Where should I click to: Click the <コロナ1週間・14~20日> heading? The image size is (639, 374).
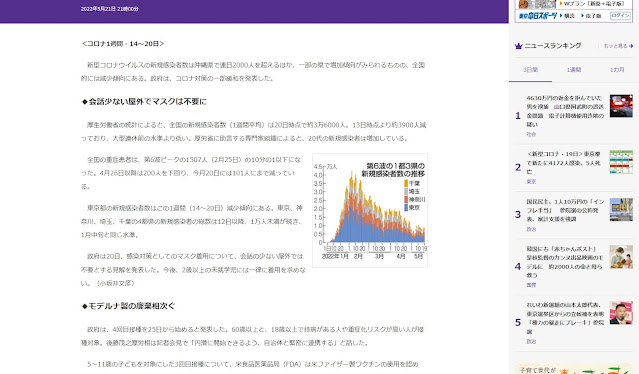123,44
